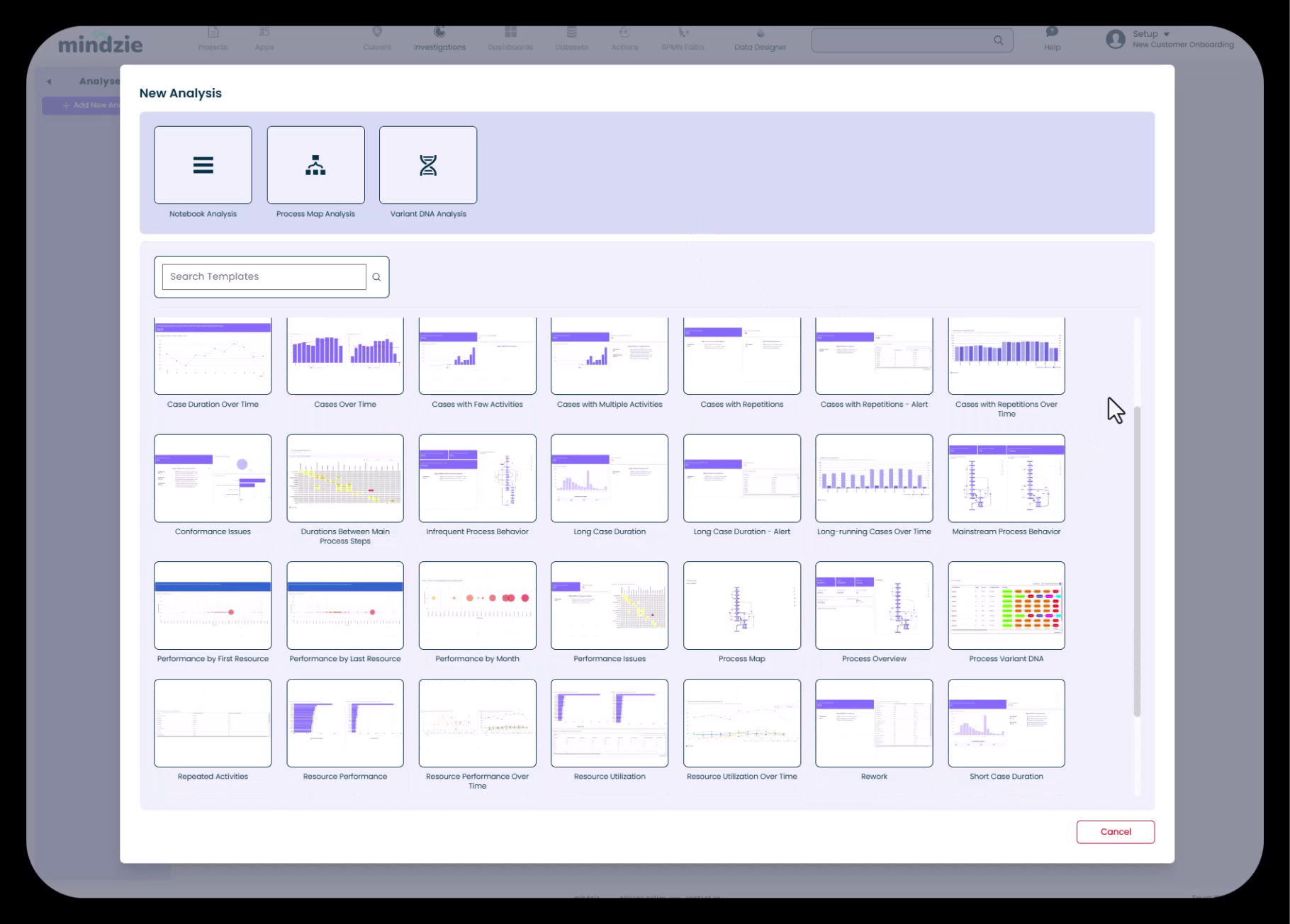1290x924 pixels.
Task: Click the top search bar magnifier
Action: pos(998,40)
